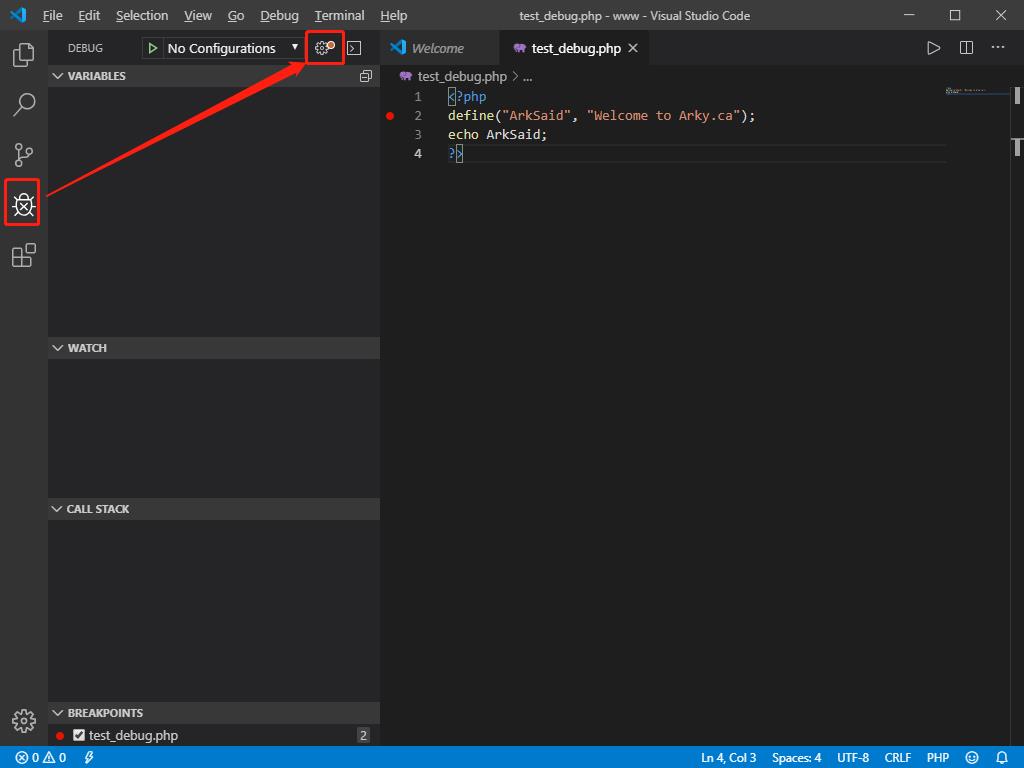Open the File menu
The height and width of the screenshot is (768, 1024).
pos(52,15)
